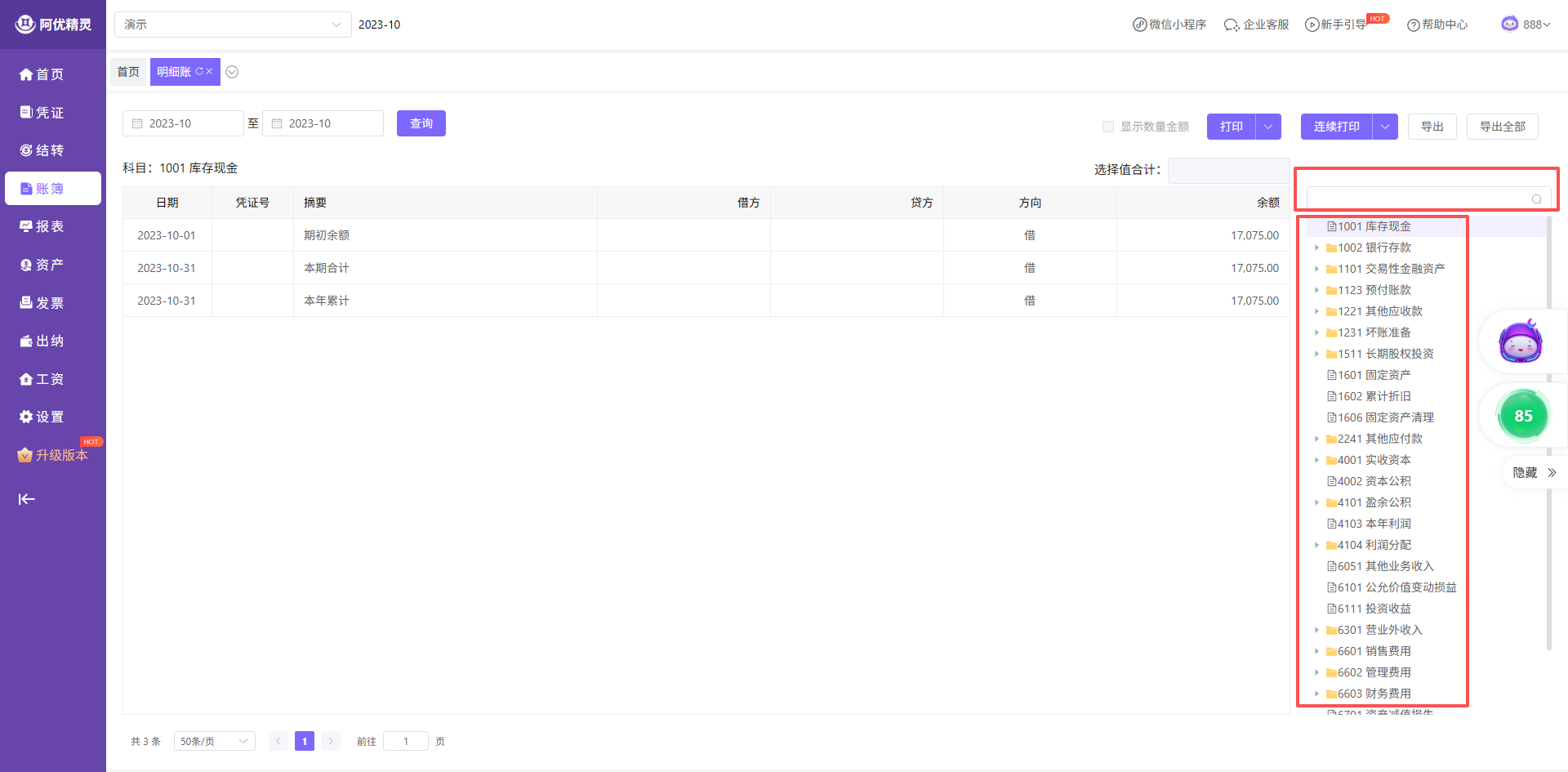
Task: Expand the 打印 button dropdown arrow
Action: (1268, 127)
